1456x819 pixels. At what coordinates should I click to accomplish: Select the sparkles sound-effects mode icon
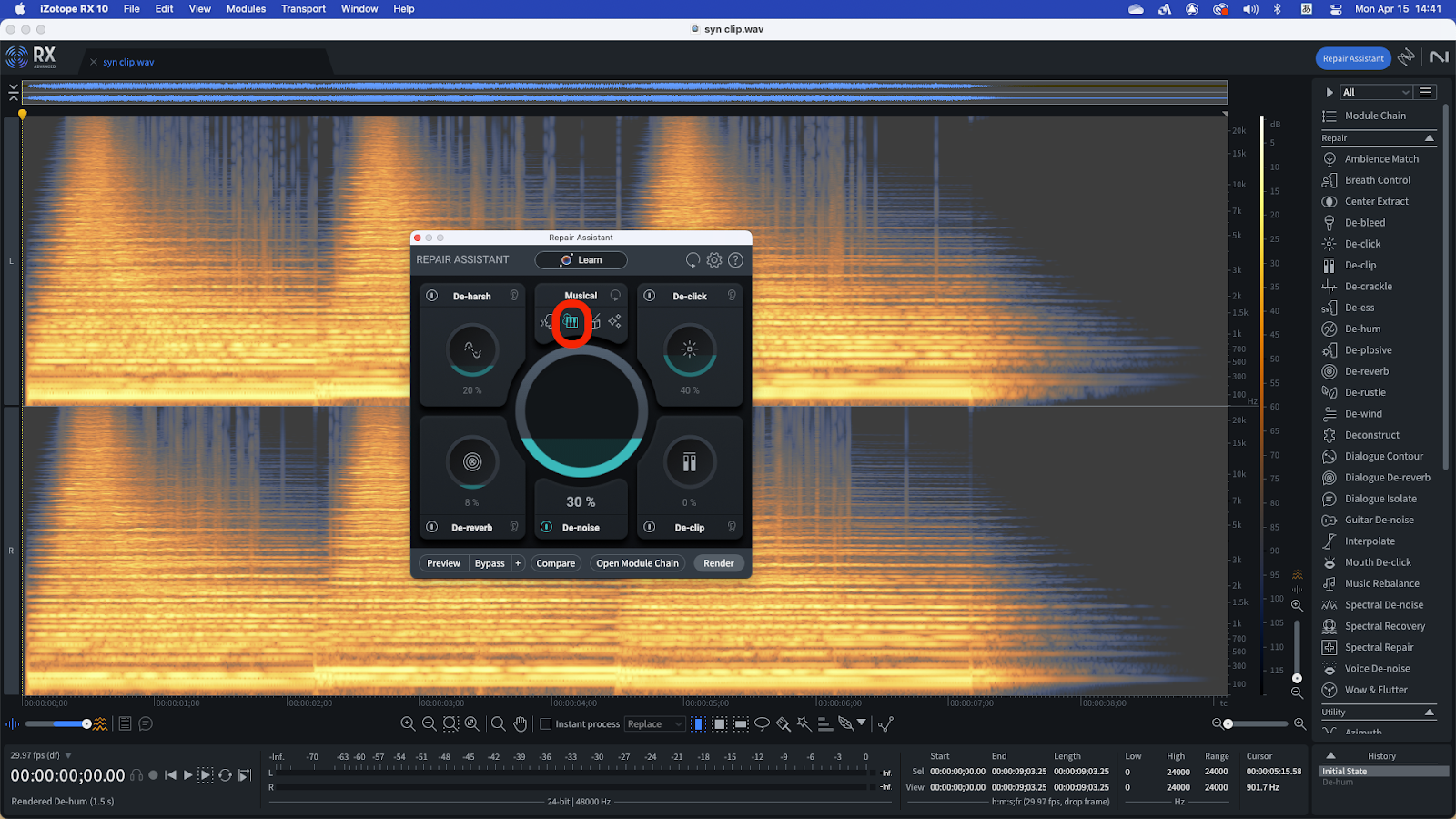click(x=615, y=321)
